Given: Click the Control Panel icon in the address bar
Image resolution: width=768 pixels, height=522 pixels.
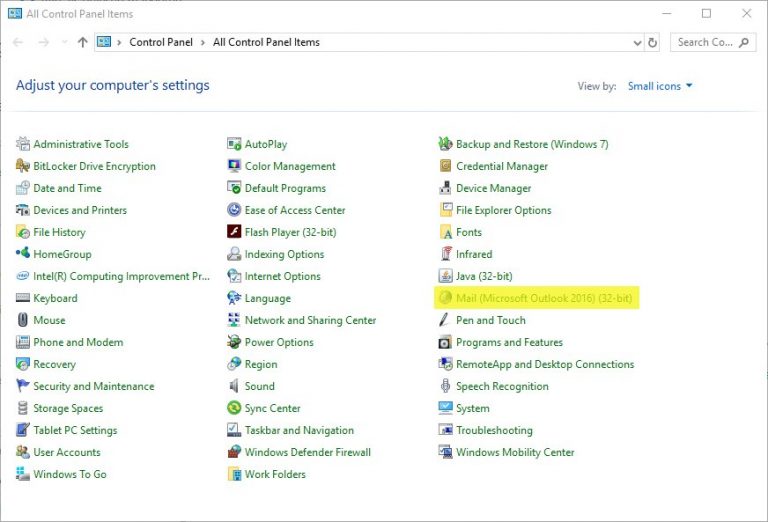Looking at the screenshot, I should (104, 42).
